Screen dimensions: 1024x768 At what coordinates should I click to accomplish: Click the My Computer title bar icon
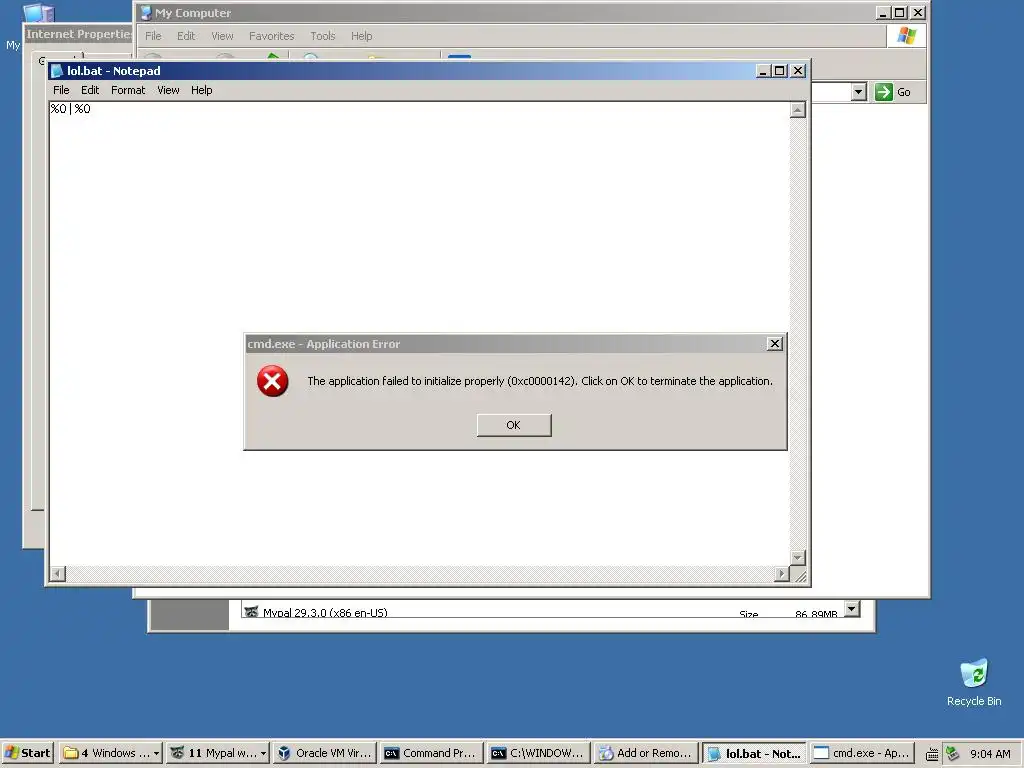pos(146,12)
